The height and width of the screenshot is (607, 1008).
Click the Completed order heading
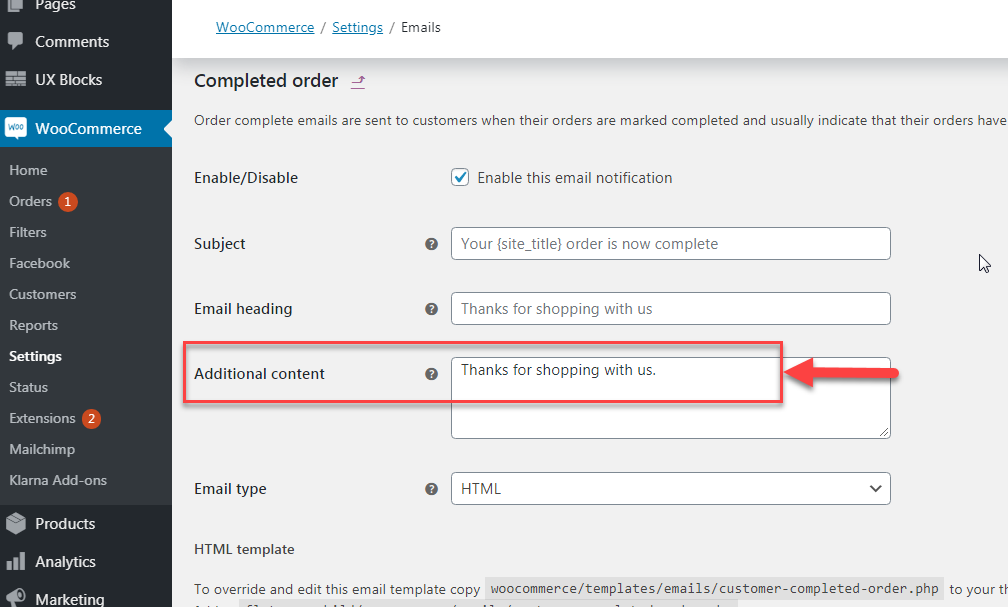click(266, 81)
